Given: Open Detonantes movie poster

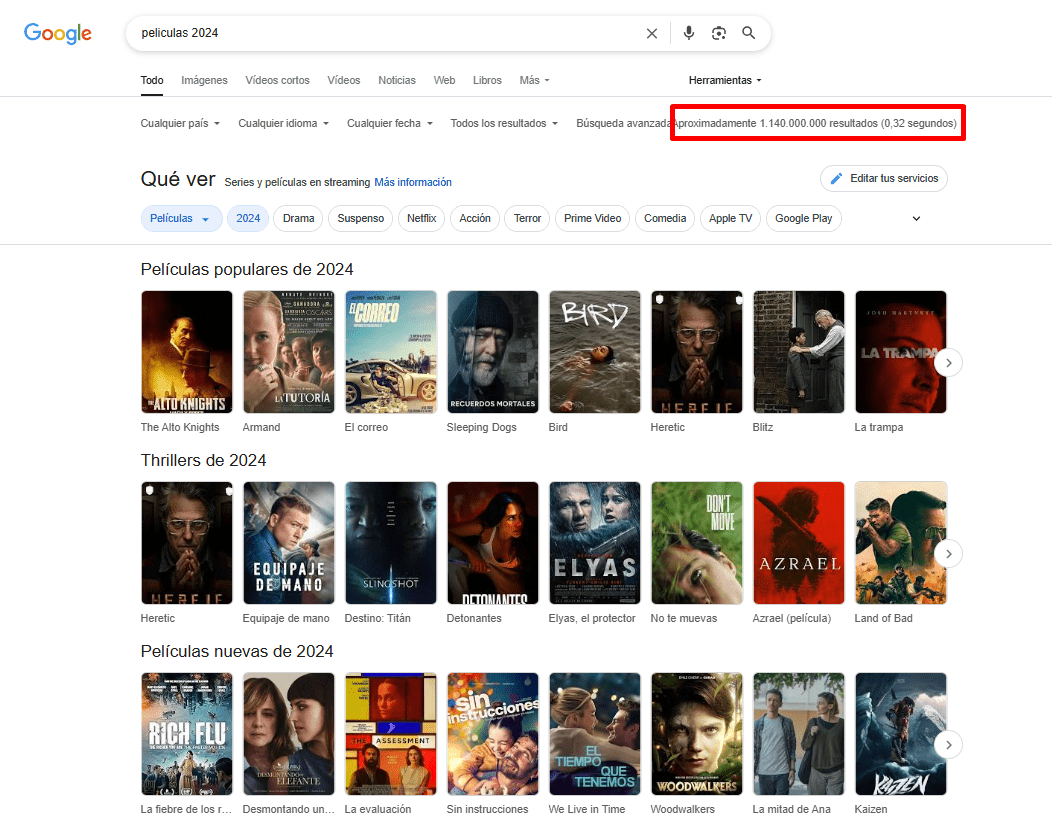Looking at the screenshot, I should click(x=493, y=543).
